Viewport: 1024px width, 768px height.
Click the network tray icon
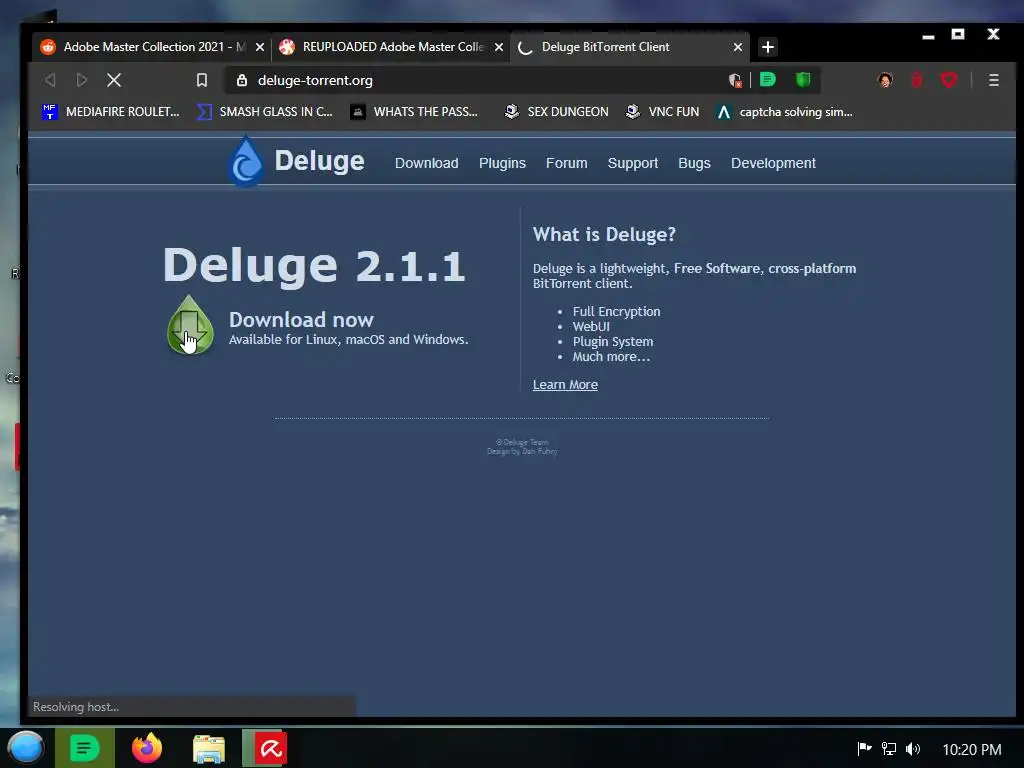889,749
